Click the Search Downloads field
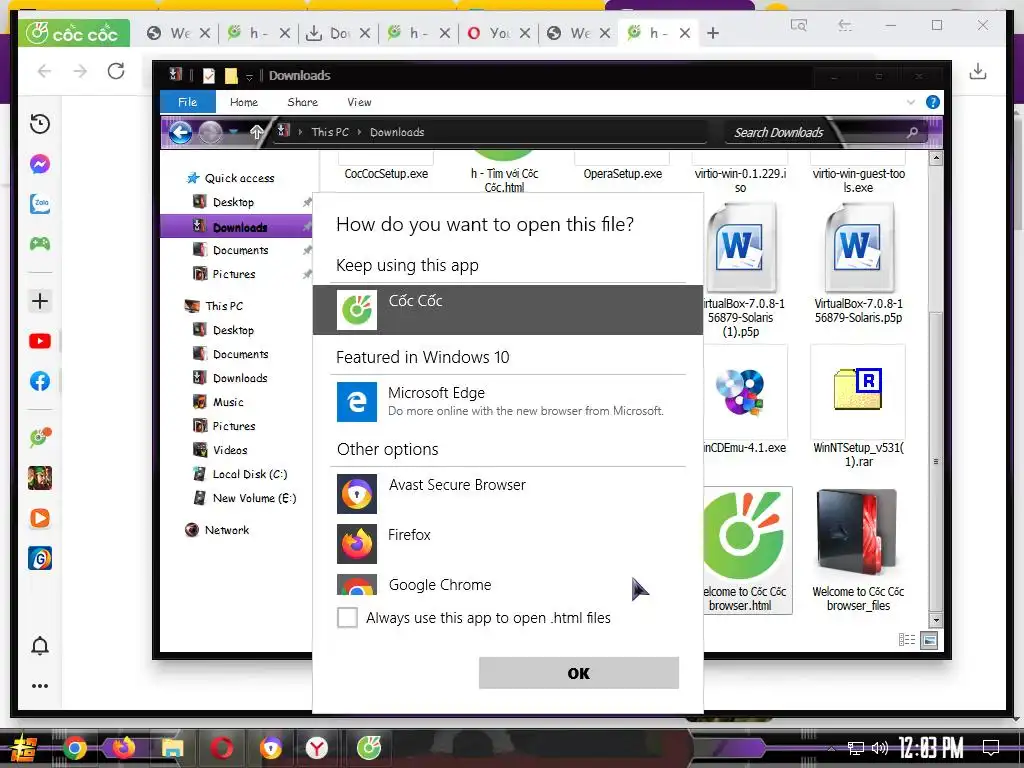This screenshot has width=1024, height=768. tap(816, 133)
